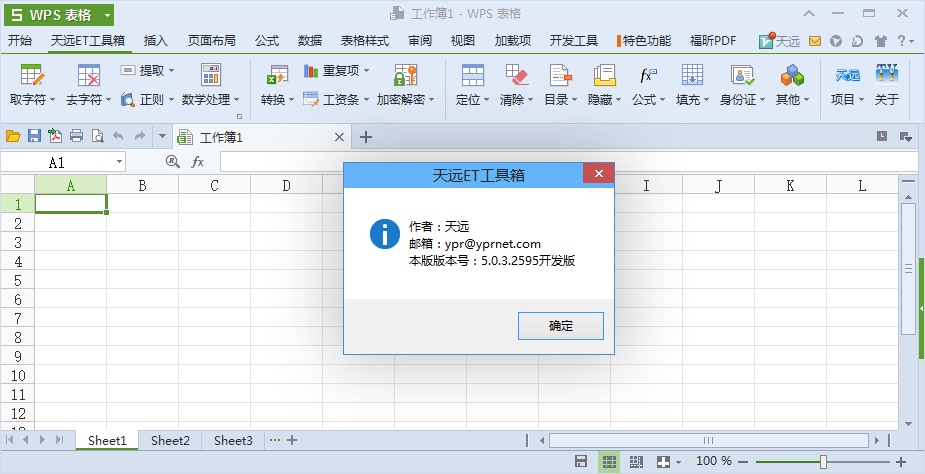Click the 转换 ribbon icon
925x474 pixels.
[277, 75]
